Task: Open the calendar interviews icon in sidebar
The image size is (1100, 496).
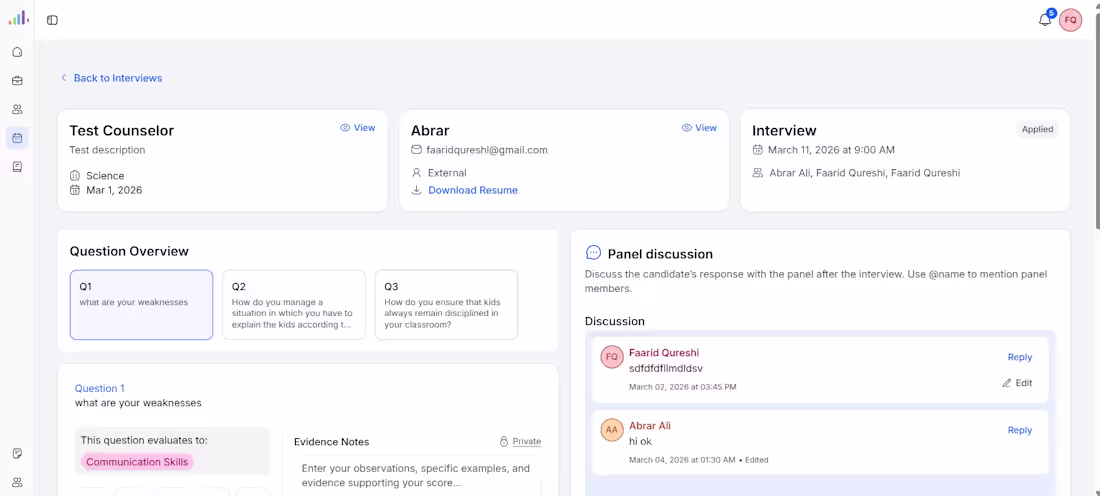Action: click(x=18, y=138)
